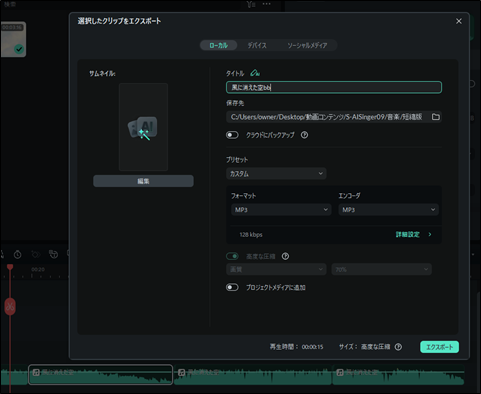The height and width of the screenshot is (394, 481).
Task: Switch to the ローカル tab
Action: [219, 45]
